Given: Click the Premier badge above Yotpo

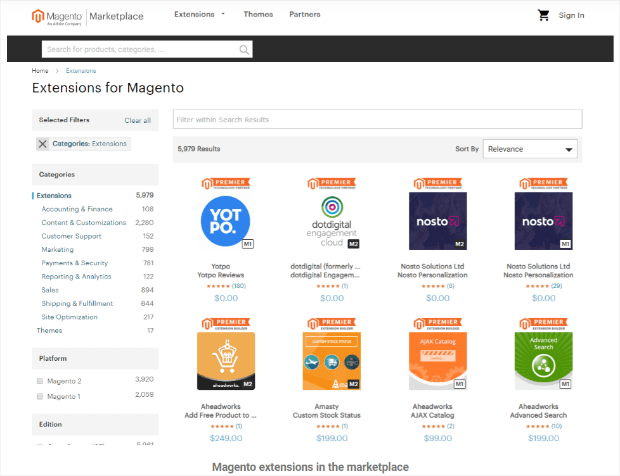Looking at the screenshot, I should (x=225, y=183).
